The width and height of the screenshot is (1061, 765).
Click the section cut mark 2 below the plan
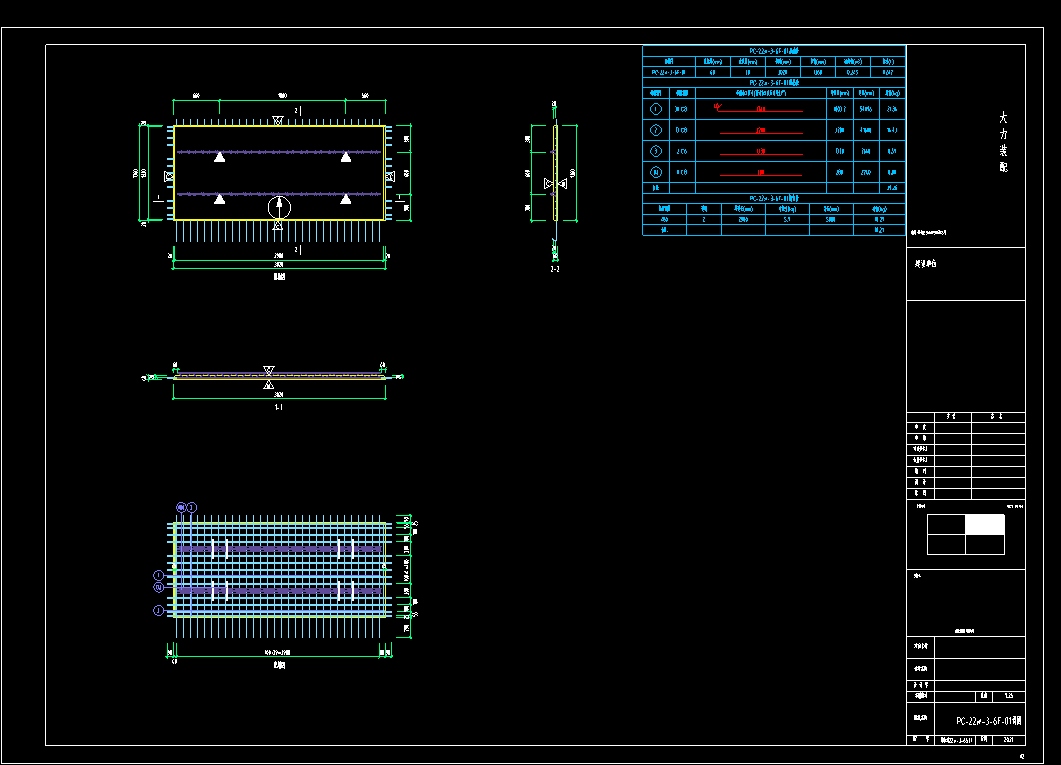tap(296, 250)
